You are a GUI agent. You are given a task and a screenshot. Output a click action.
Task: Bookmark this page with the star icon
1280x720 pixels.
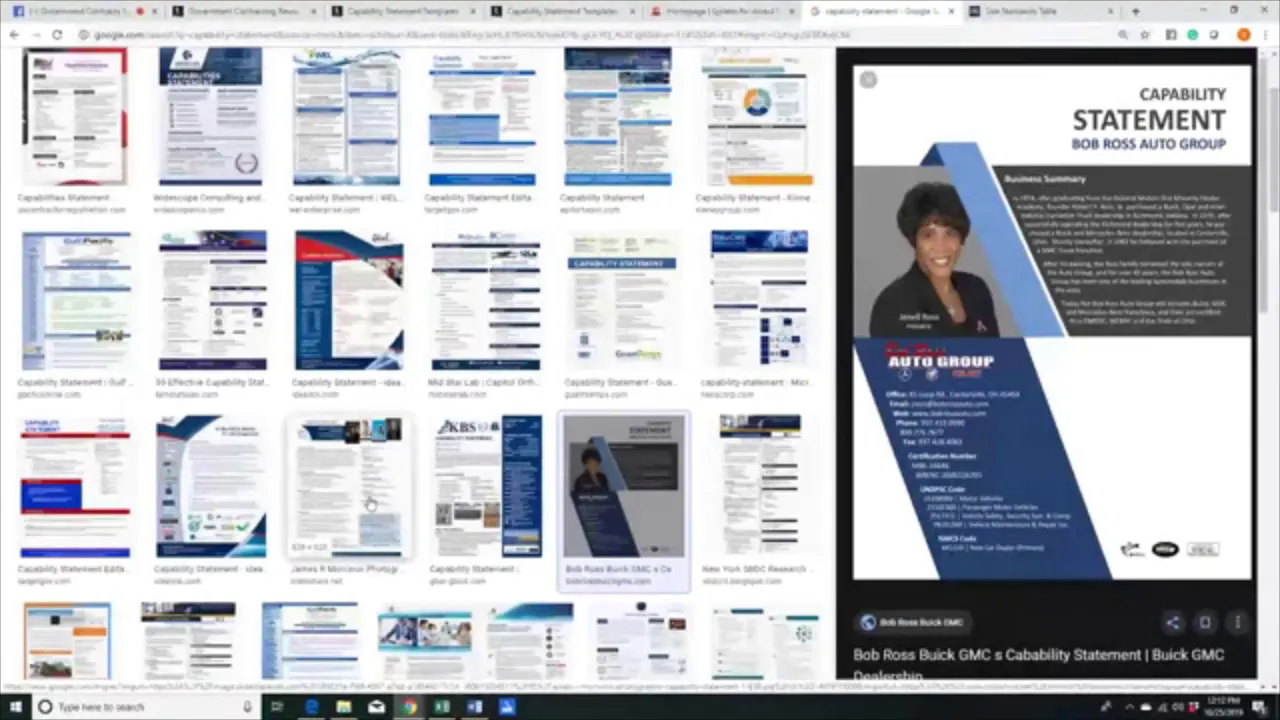1145,35
